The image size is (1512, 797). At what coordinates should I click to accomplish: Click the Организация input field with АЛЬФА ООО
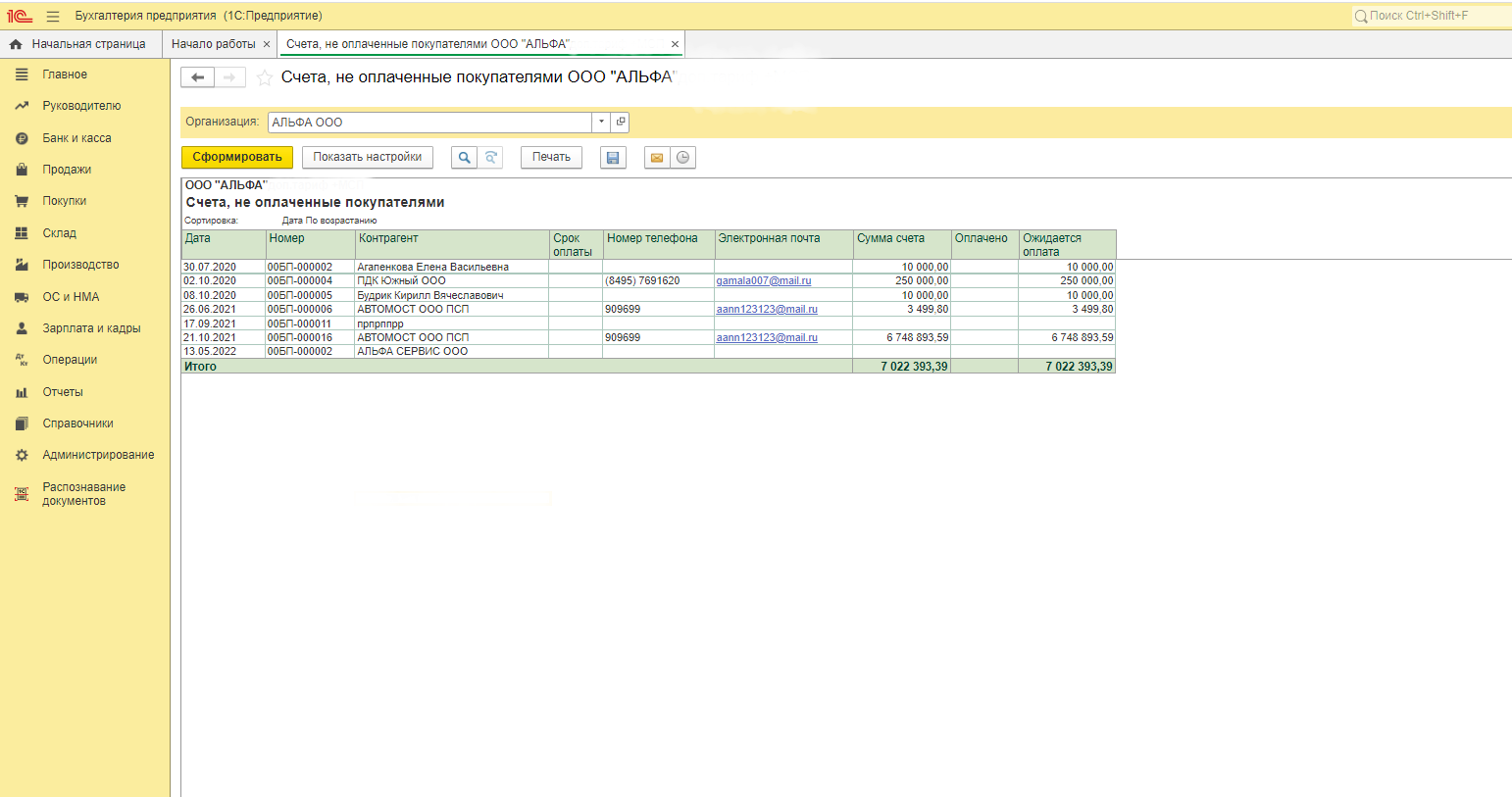(x=429, y=122)
